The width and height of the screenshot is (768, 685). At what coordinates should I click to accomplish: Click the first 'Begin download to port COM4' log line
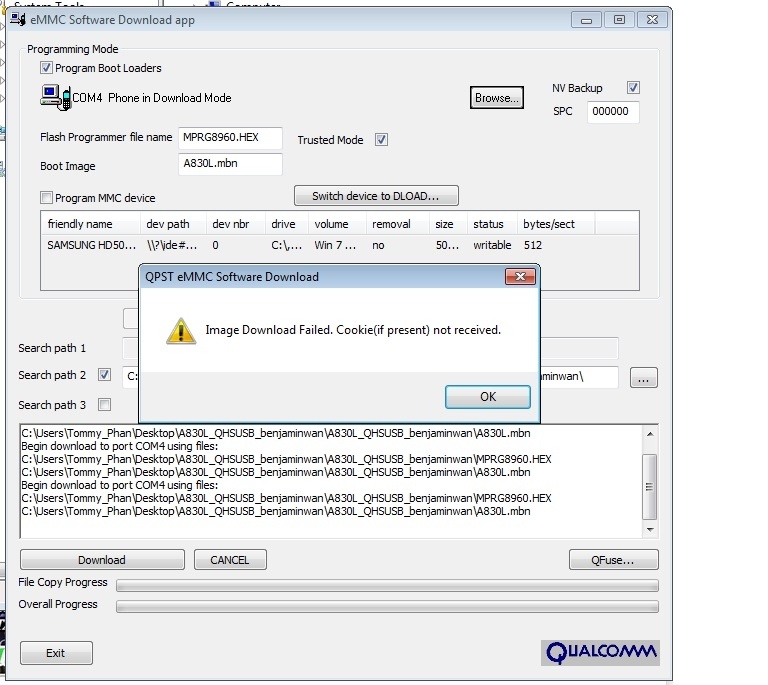pyautogui.click(x=120, y=446)
